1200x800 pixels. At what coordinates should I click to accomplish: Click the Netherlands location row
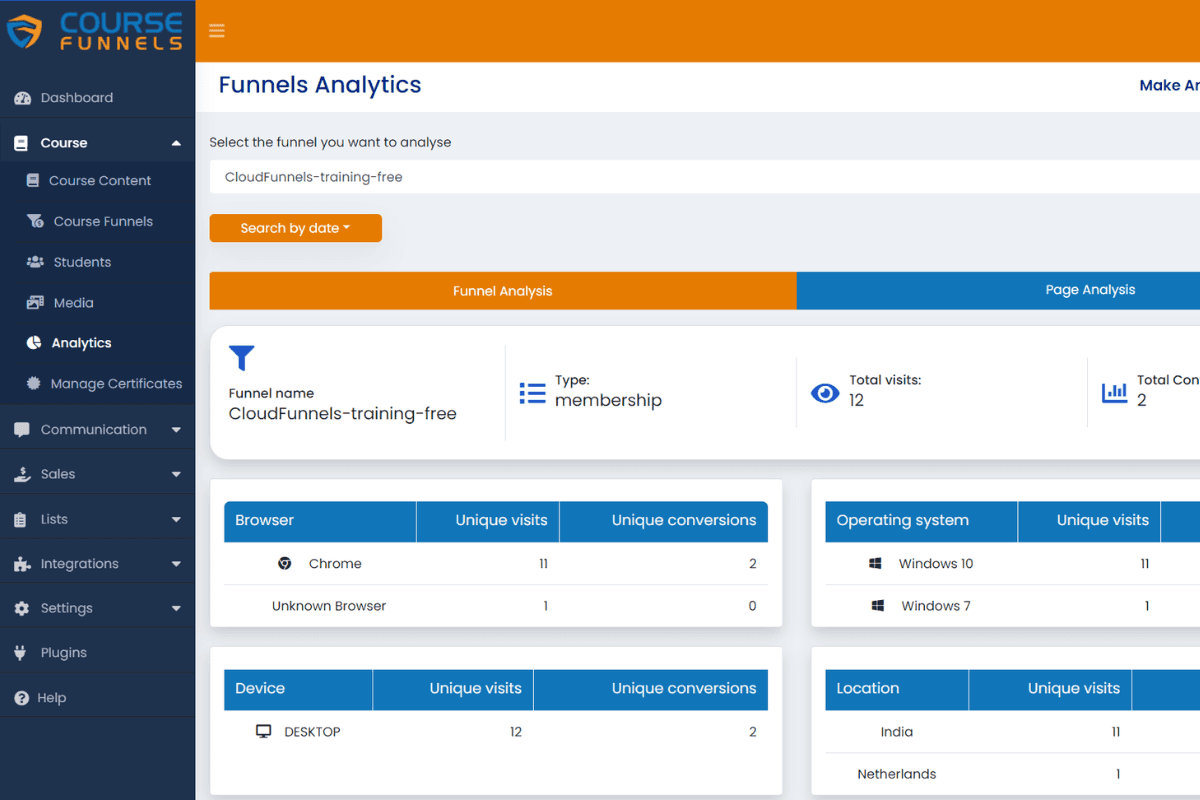click(1012, 774)
